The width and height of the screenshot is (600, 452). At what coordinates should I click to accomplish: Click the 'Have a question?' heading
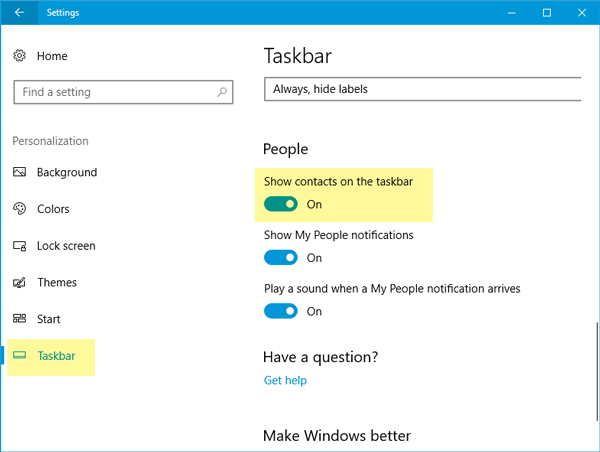[321, 357]
